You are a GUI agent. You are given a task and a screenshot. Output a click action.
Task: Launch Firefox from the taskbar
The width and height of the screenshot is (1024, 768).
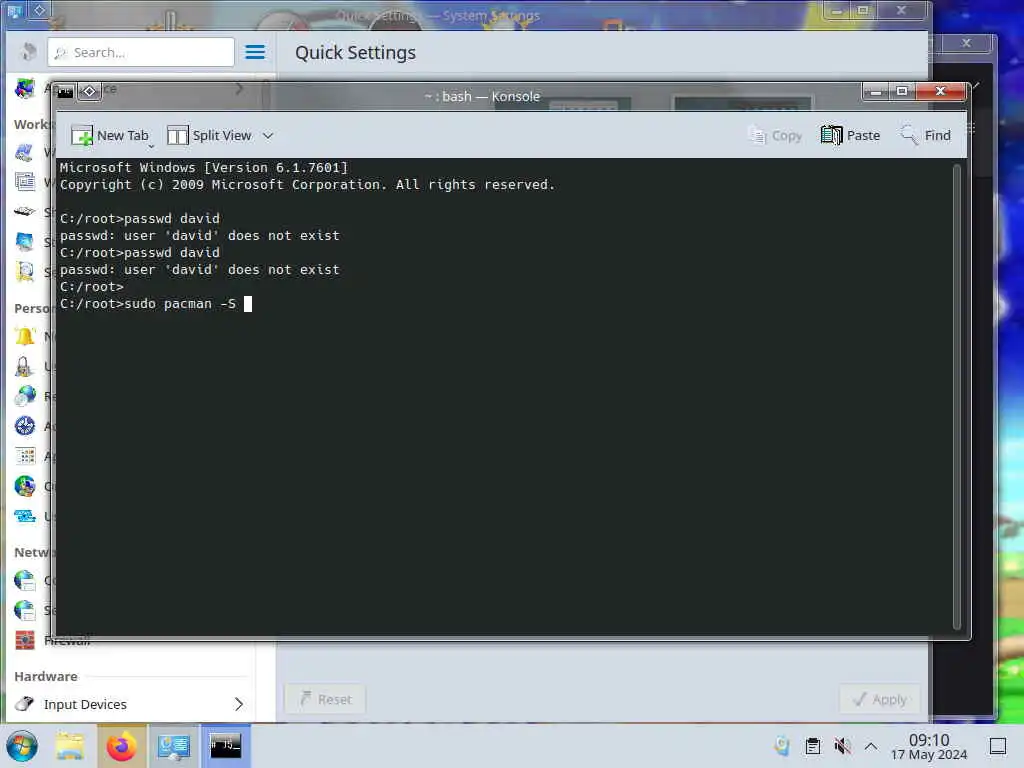(122, 746)
